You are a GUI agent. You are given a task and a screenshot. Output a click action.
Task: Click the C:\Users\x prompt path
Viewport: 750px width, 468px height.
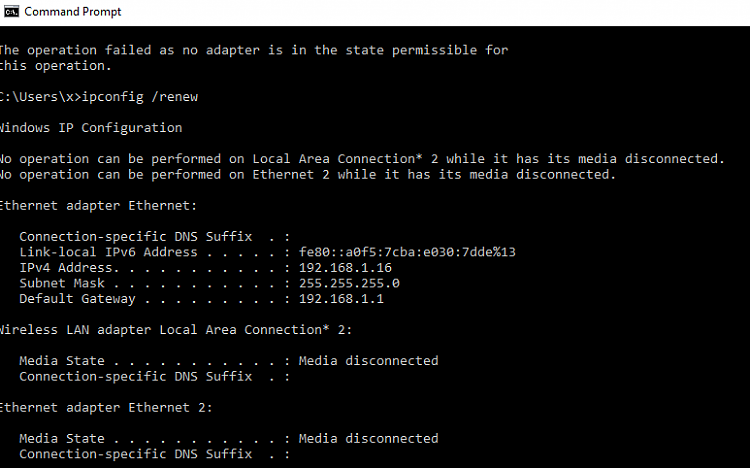(x=36, y=97)
